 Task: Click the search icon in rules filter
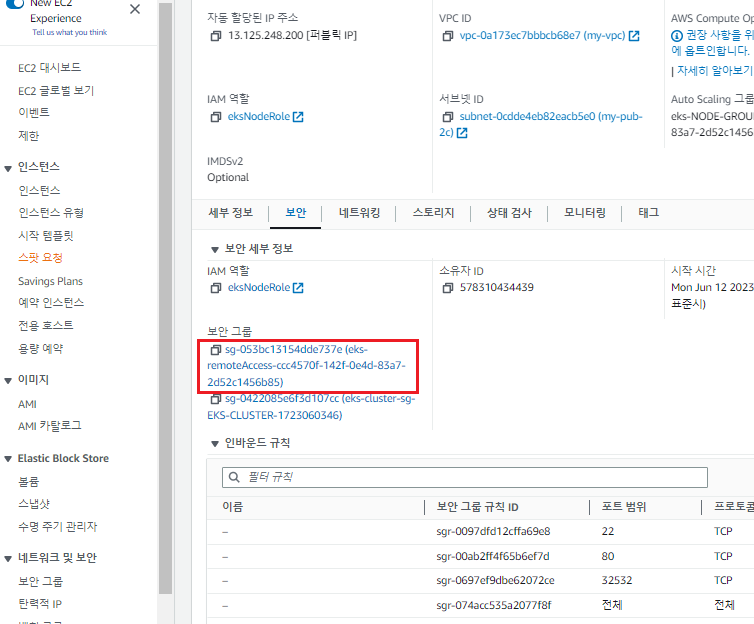pyautogui.click(x=234, y=477)
